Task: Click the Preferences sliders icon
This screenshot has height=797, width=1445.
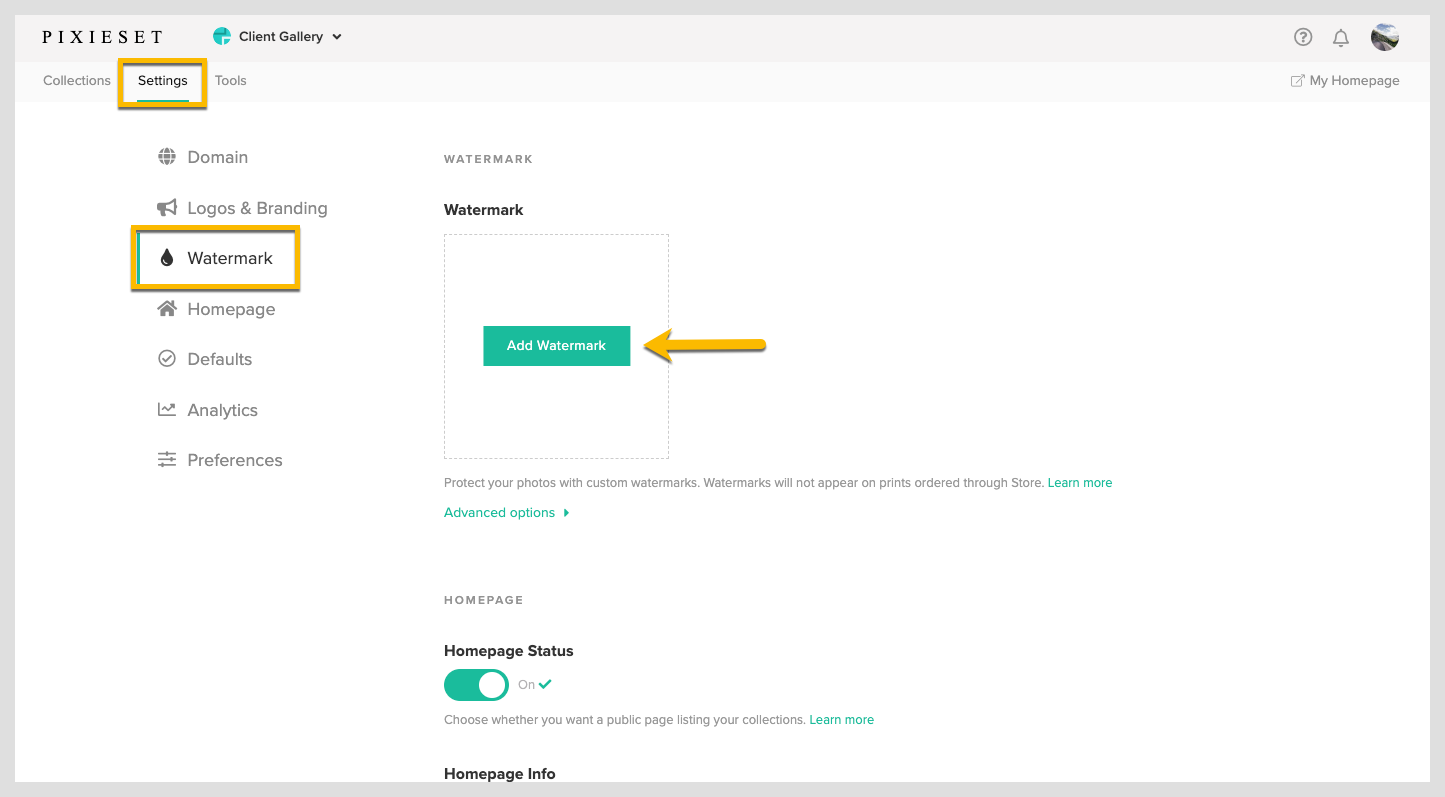Action: click(167, 460)
